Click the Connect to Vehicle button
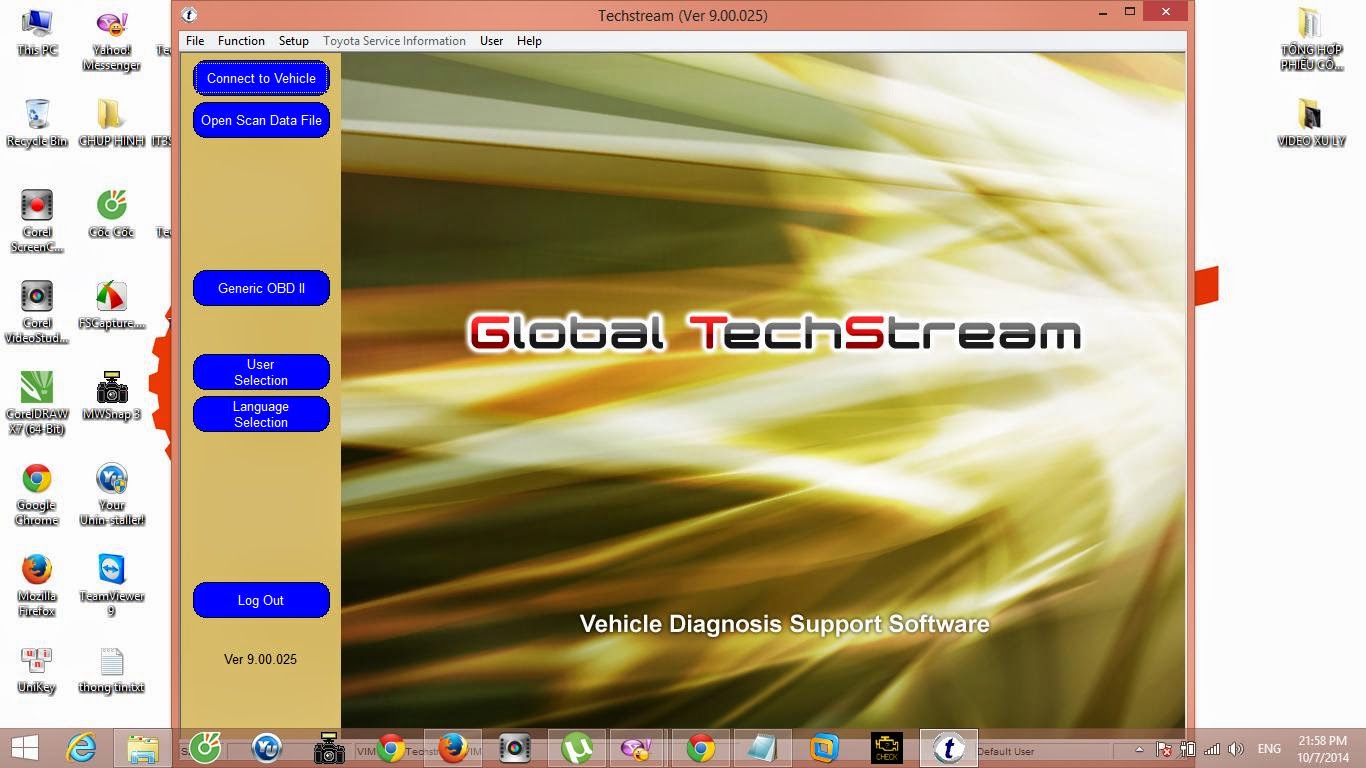 coord(261,78)
